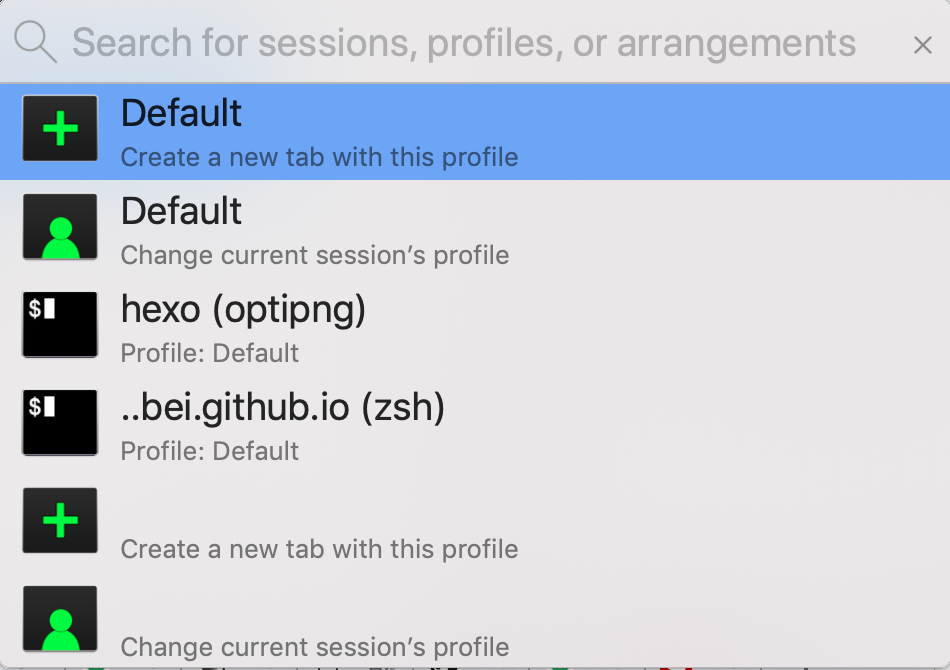This screenshot has height=670, width=950.
Task: Click "Change current session's profile" subtitle under second Default
Action: tap(314, 256)
